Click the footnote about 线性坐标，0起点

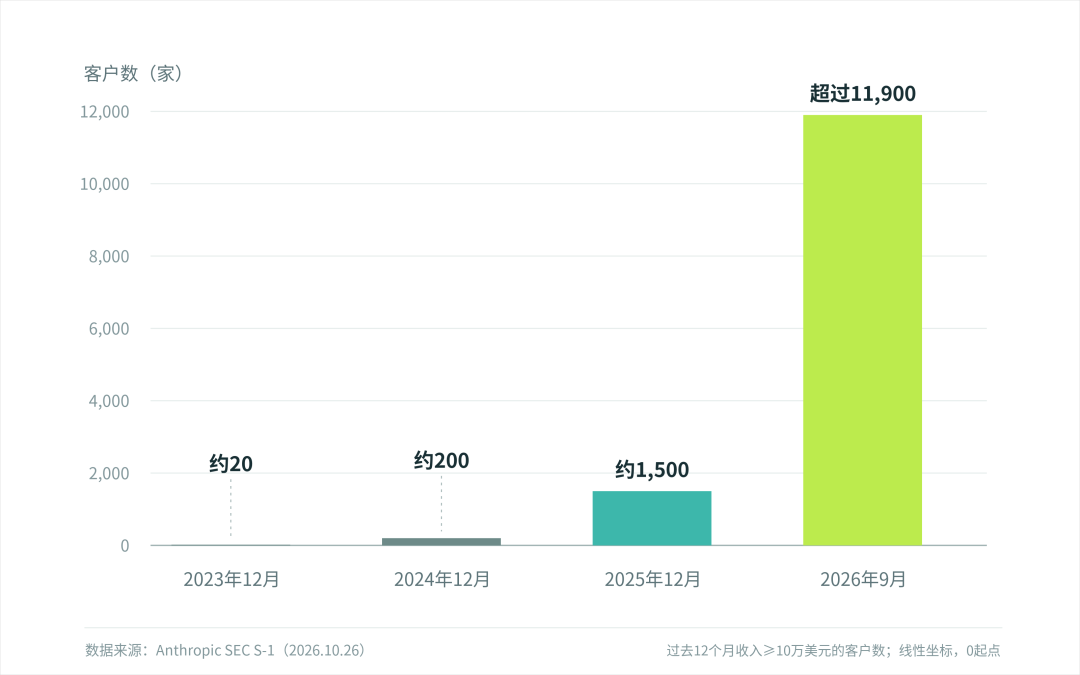(x=833, y=650)
